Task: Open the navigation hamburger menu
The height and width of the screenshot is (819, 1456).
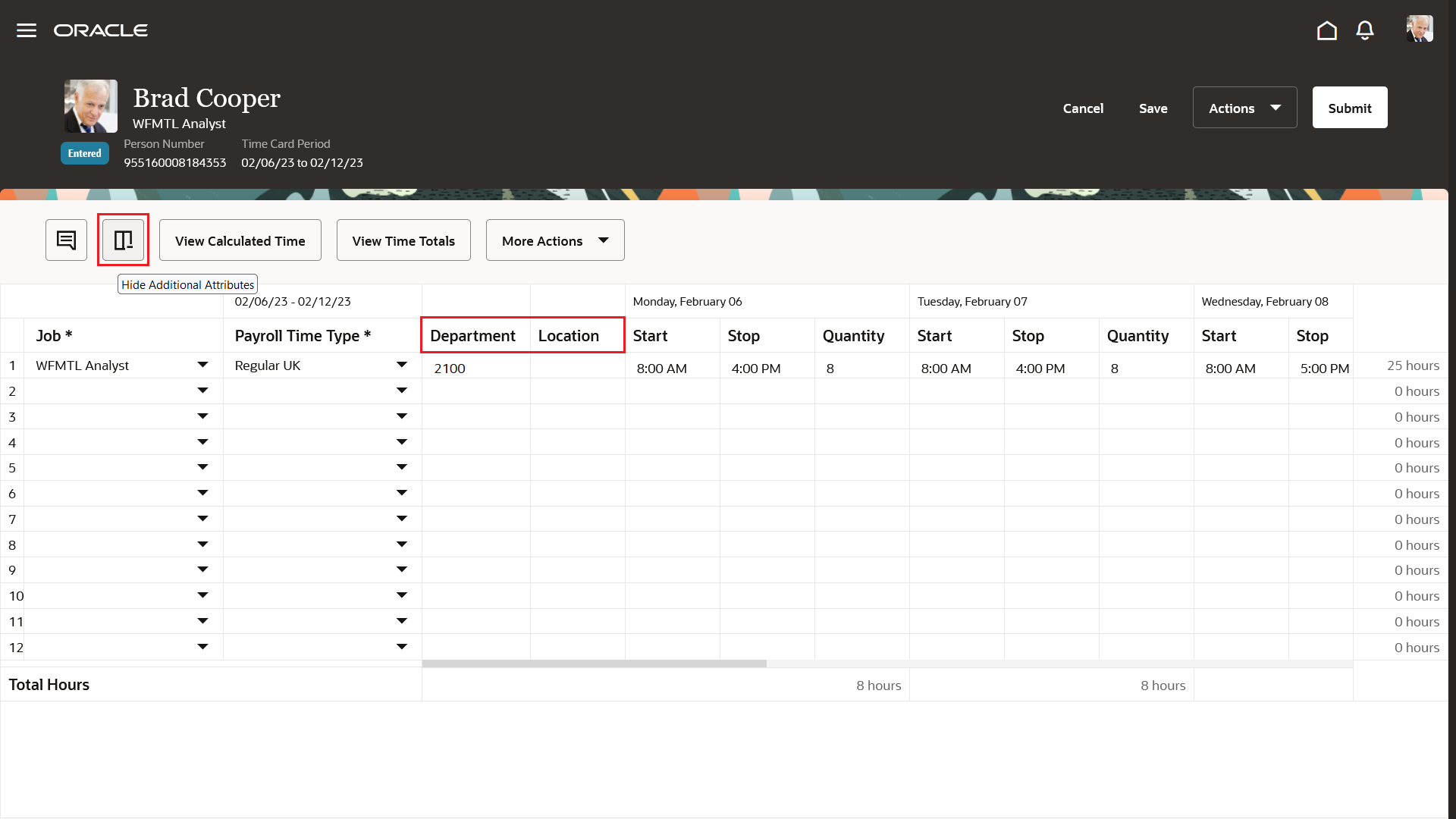Action: [26, 30]
